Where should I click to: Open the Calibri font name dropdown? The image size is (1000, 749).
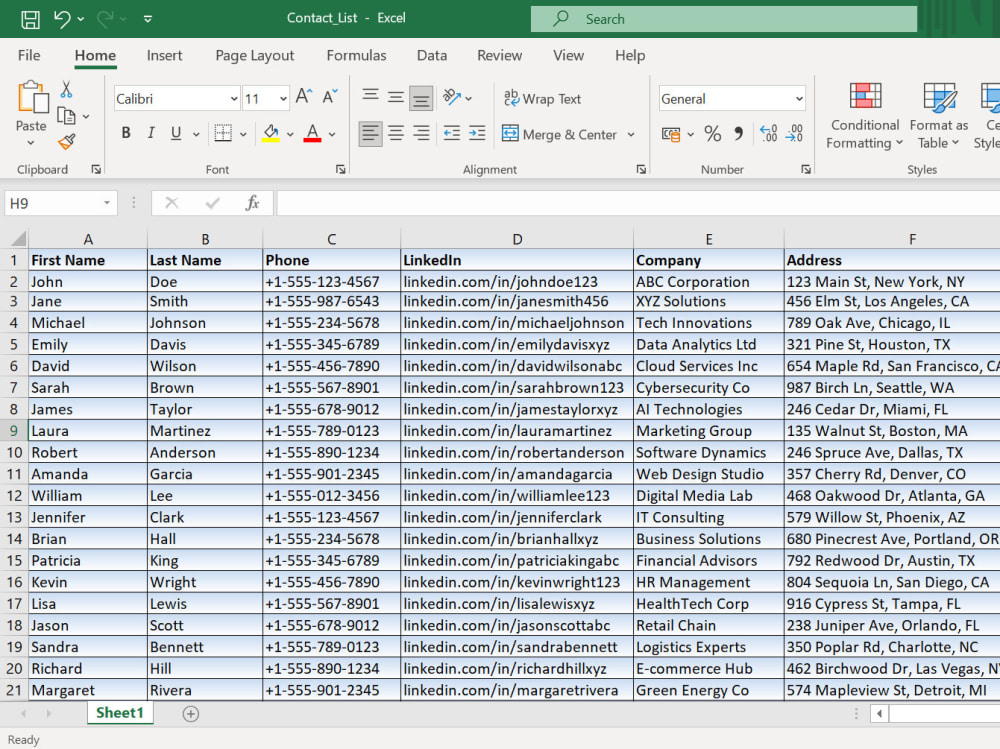pyautogui.click(x=233, y=99)
